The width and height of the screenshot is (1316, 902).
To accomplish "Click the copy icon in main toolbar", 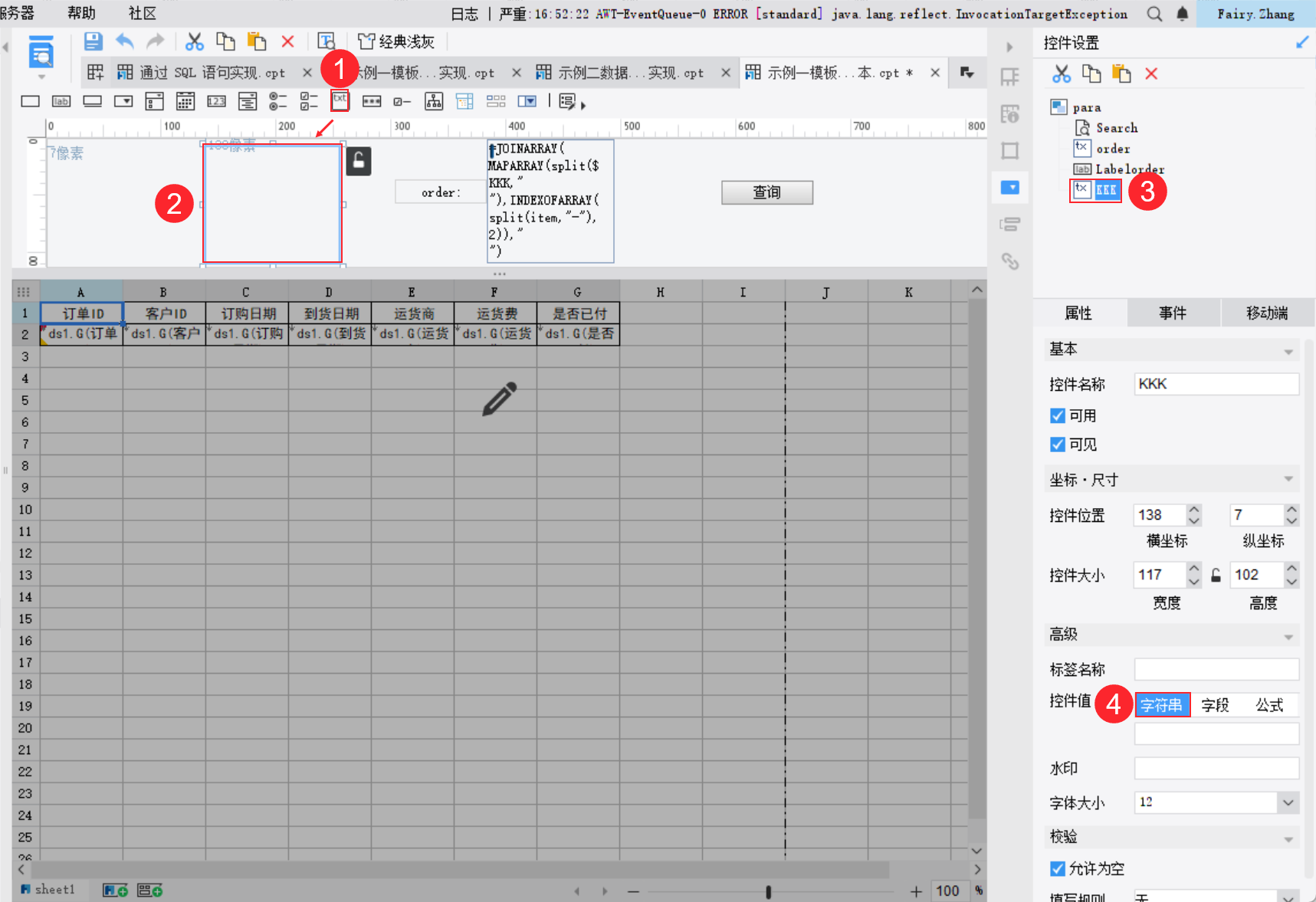I will click(x=225, y=41).
